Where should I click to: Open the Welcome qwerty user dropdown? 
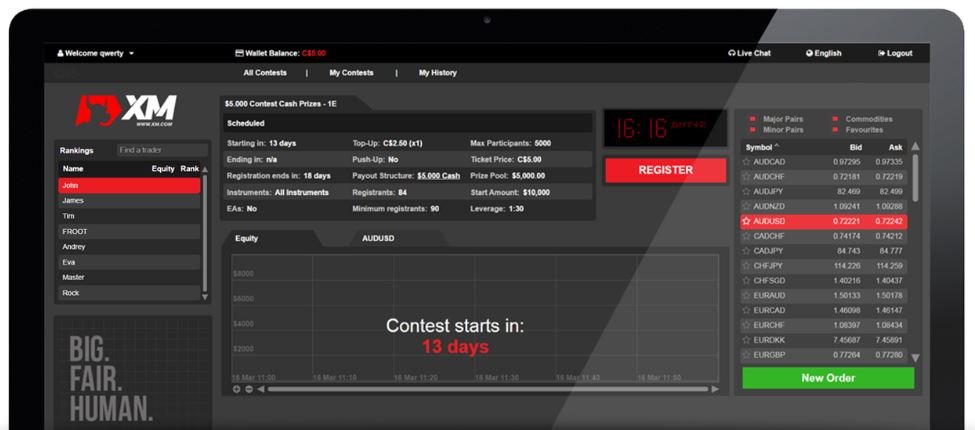96,53
